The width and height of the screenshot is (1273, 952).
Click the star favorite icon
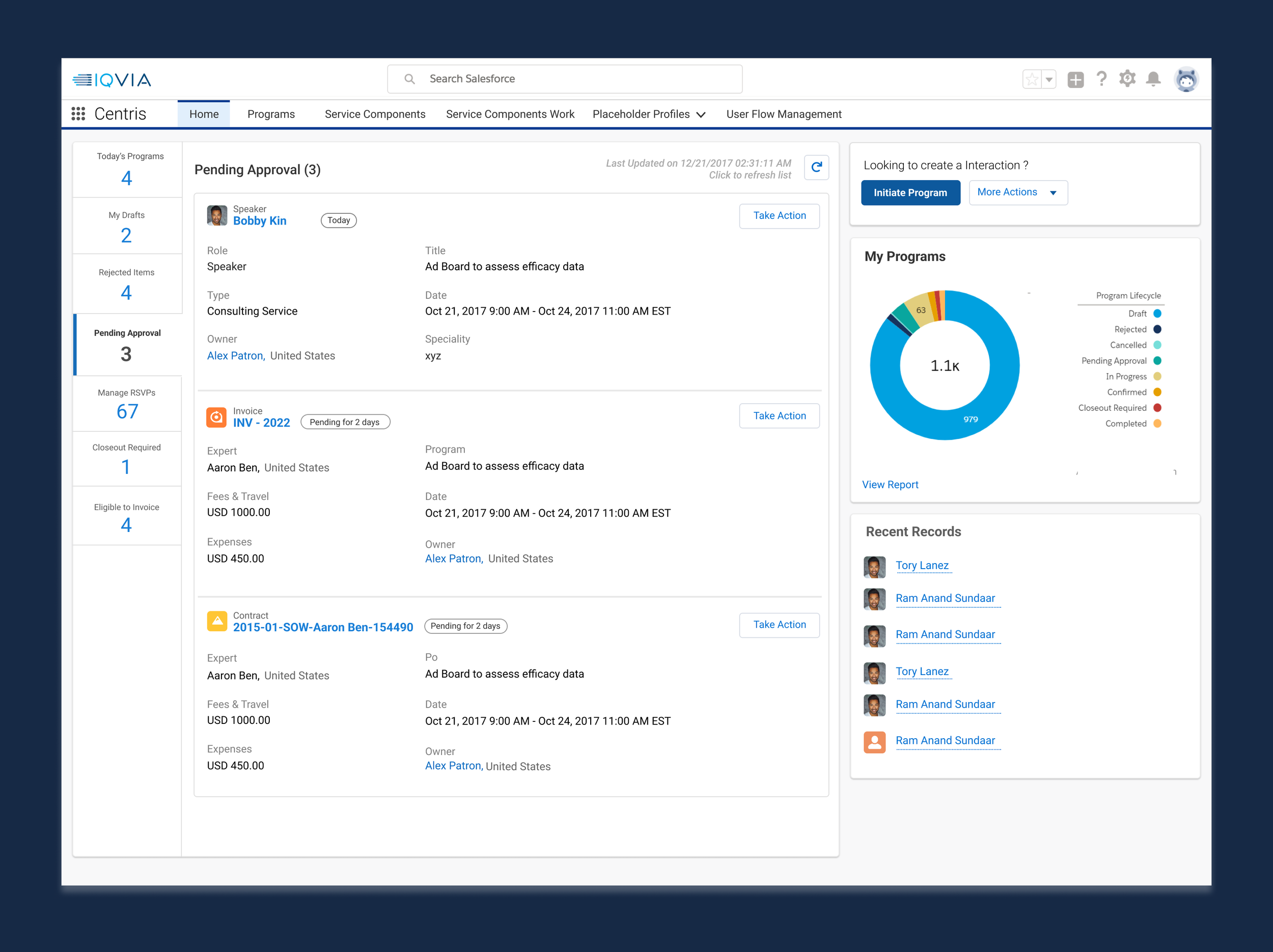click(1032, 79)
